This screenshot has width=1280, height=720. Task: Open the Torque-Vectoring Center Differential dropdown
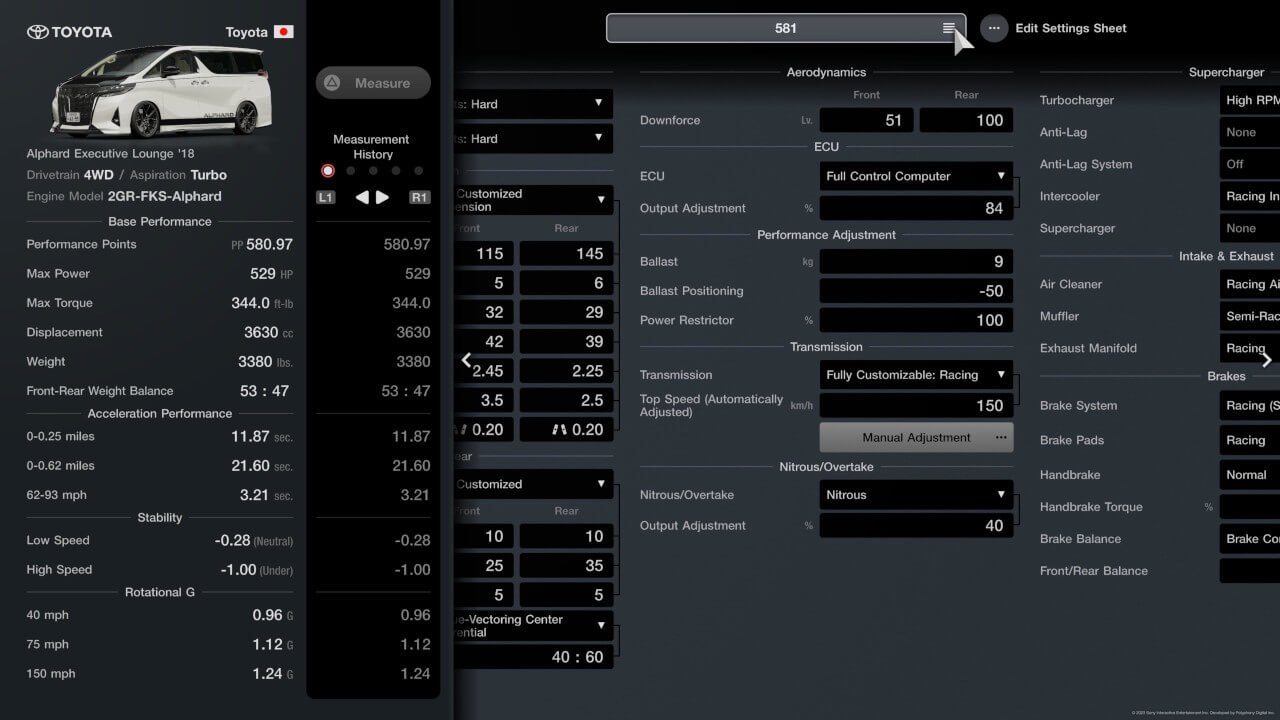pyautogui.click(x=534, y=626)
